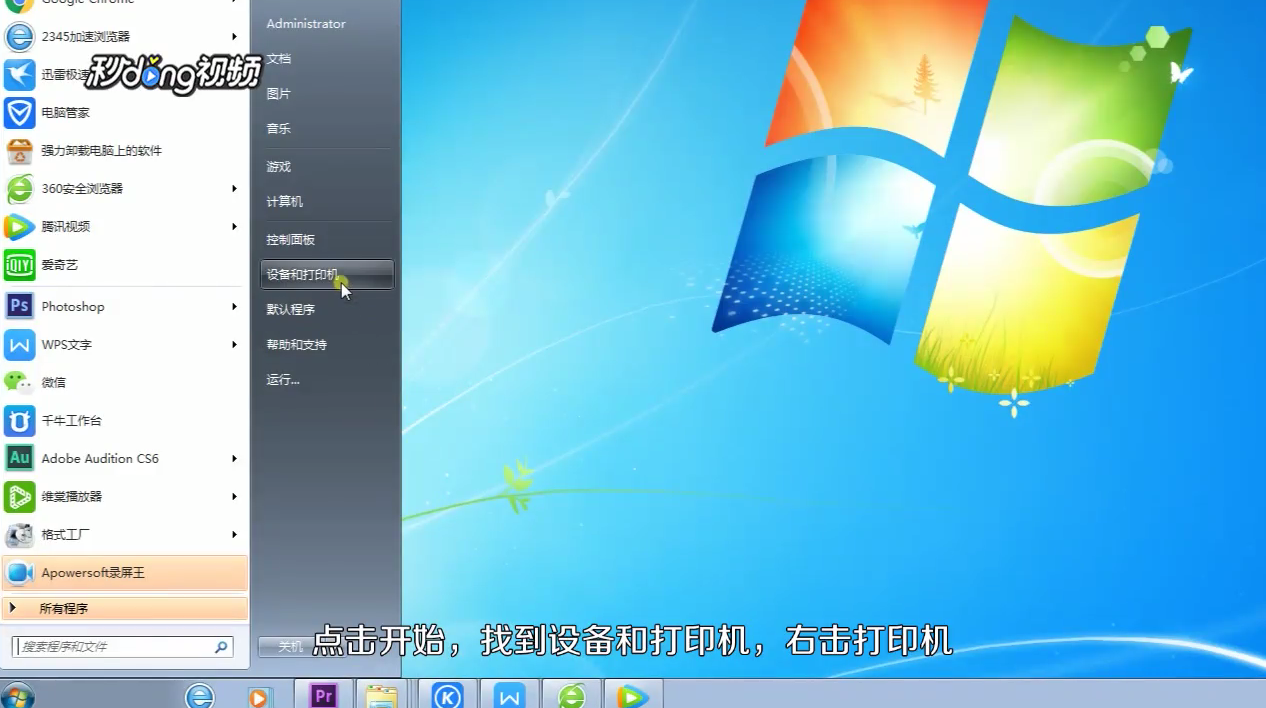Image resolution: width=1266 pixels, height=708 pixels.
Task: Open the blue K music taskbar icon
Action: click(x=447, y=694)
